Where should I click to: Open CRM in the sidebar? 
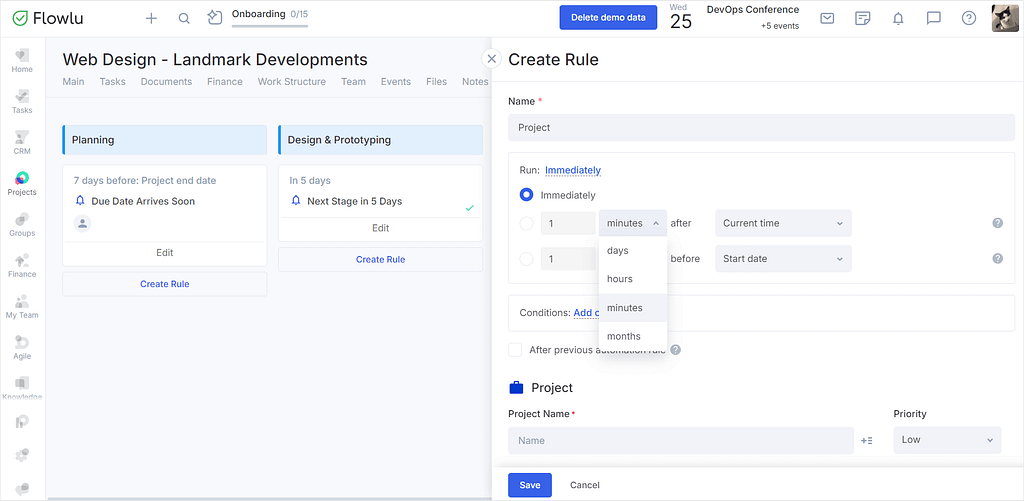pyautogui.click(x=22, y=143)
